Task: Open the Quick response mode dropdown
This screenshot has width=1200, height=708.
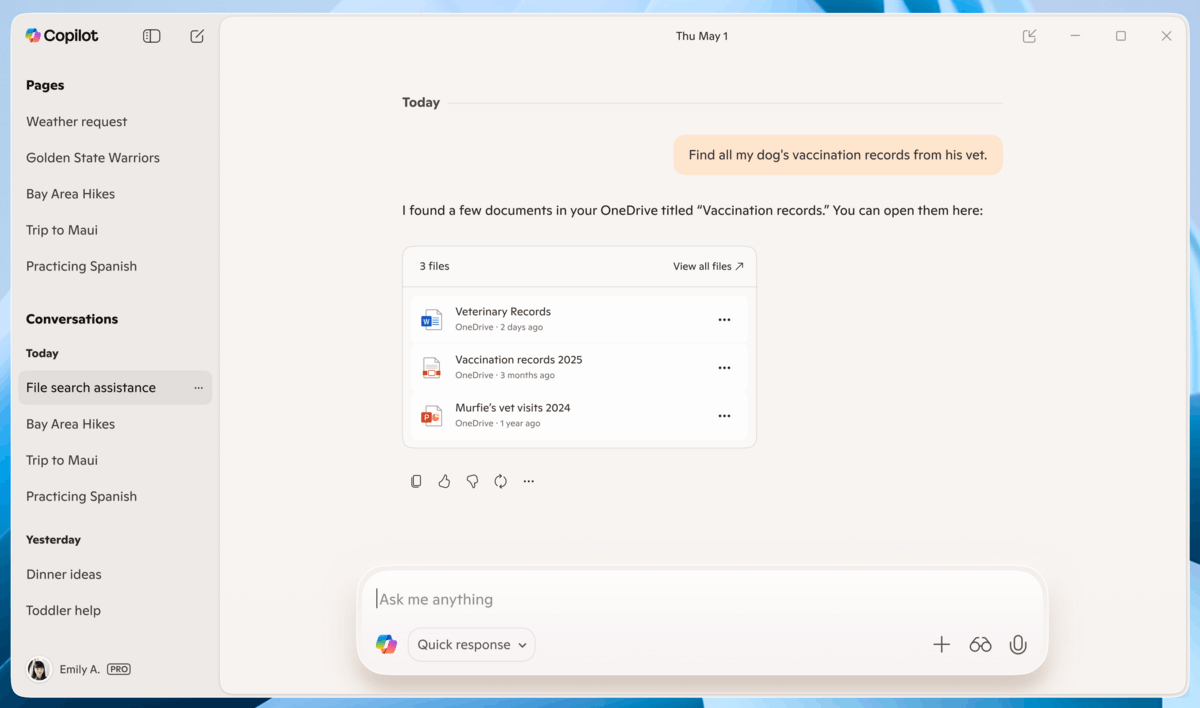Action: (x=471, y=645)
